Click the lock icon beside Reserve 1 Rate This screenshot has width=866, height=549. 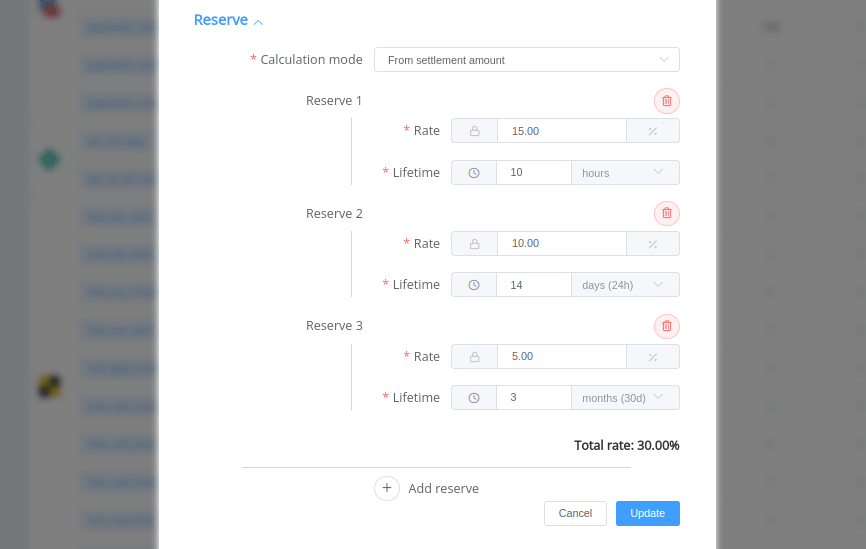tap(474, 131)
